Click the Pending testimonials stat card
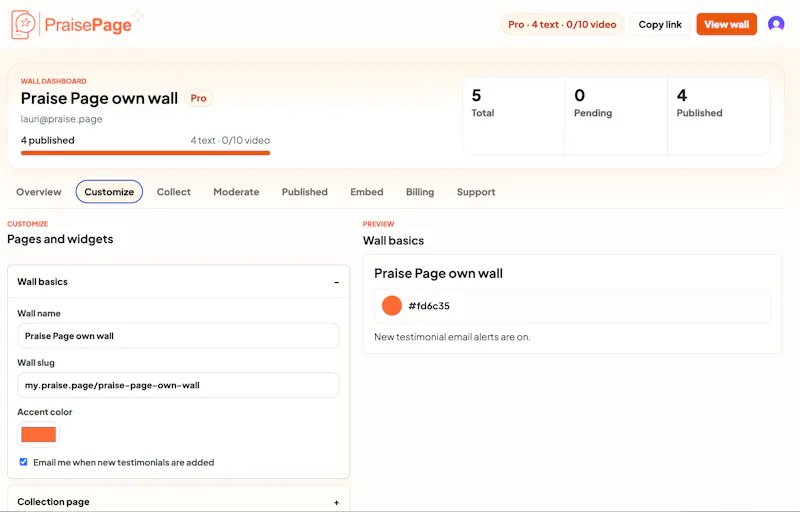 (x=616, y=116)
